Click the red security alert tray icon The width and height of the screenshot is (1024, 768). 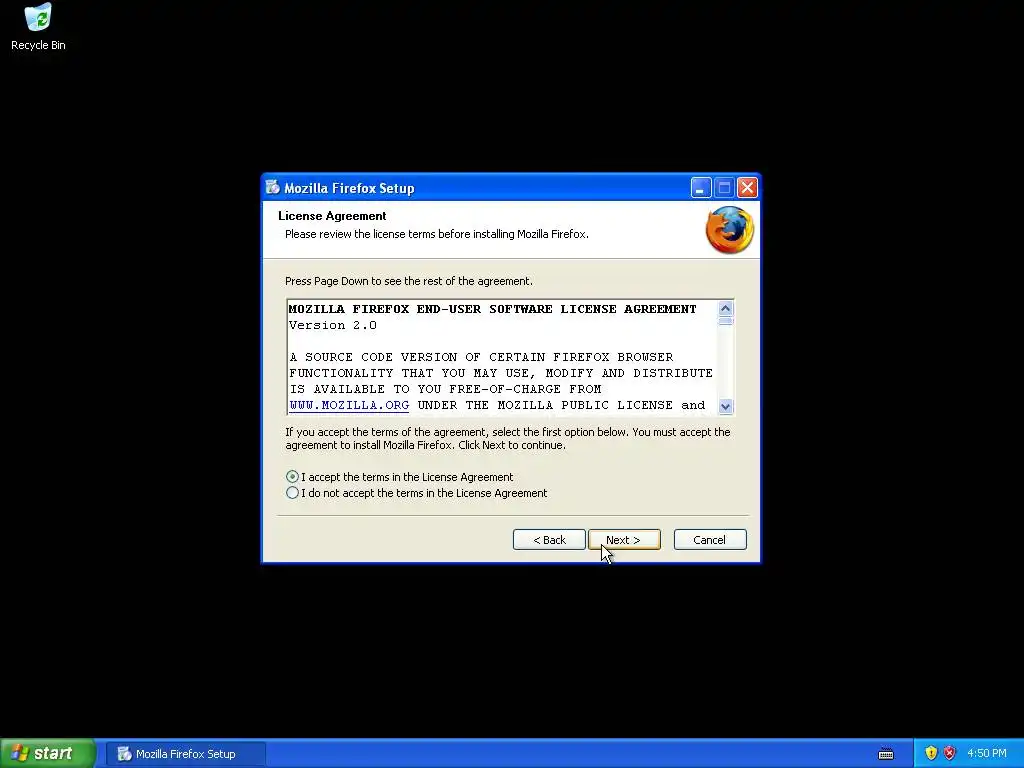950,753
